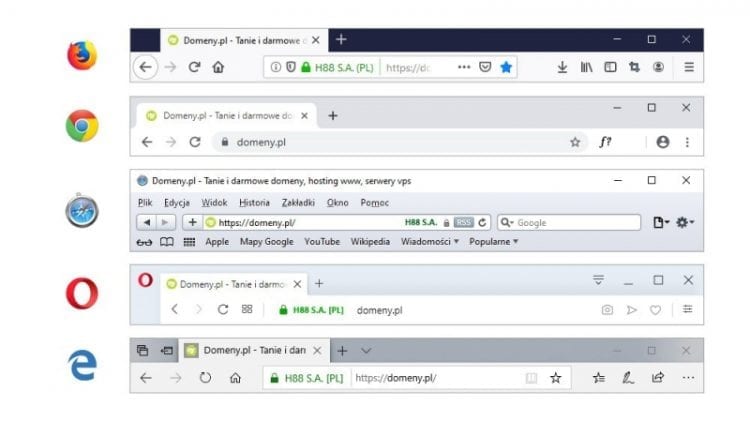Open Chrome profile avatar icon
750x421 pixels.
pyautogui.click(x=662, y=142)
